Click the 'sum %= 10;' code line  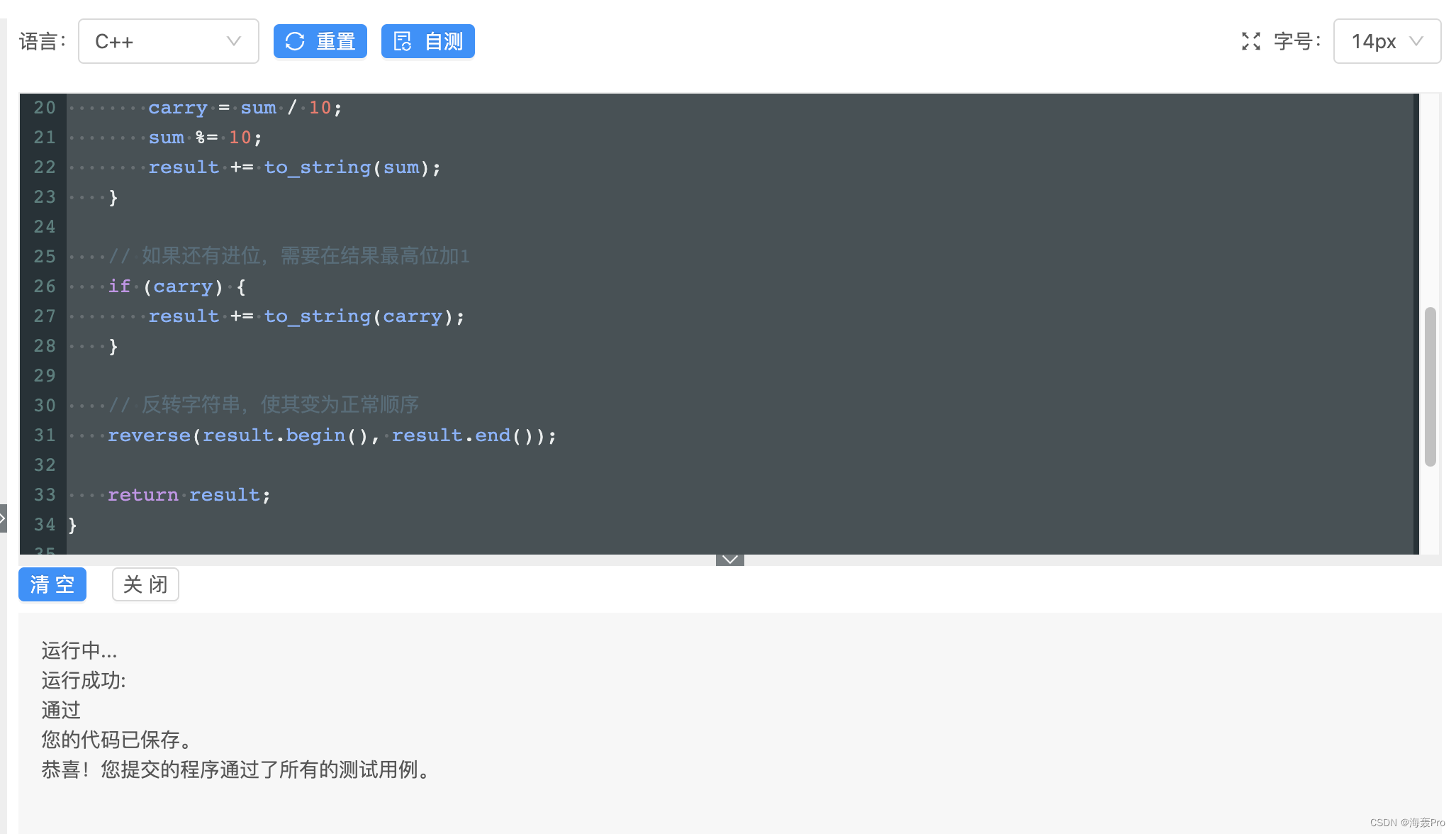[205, 138]
